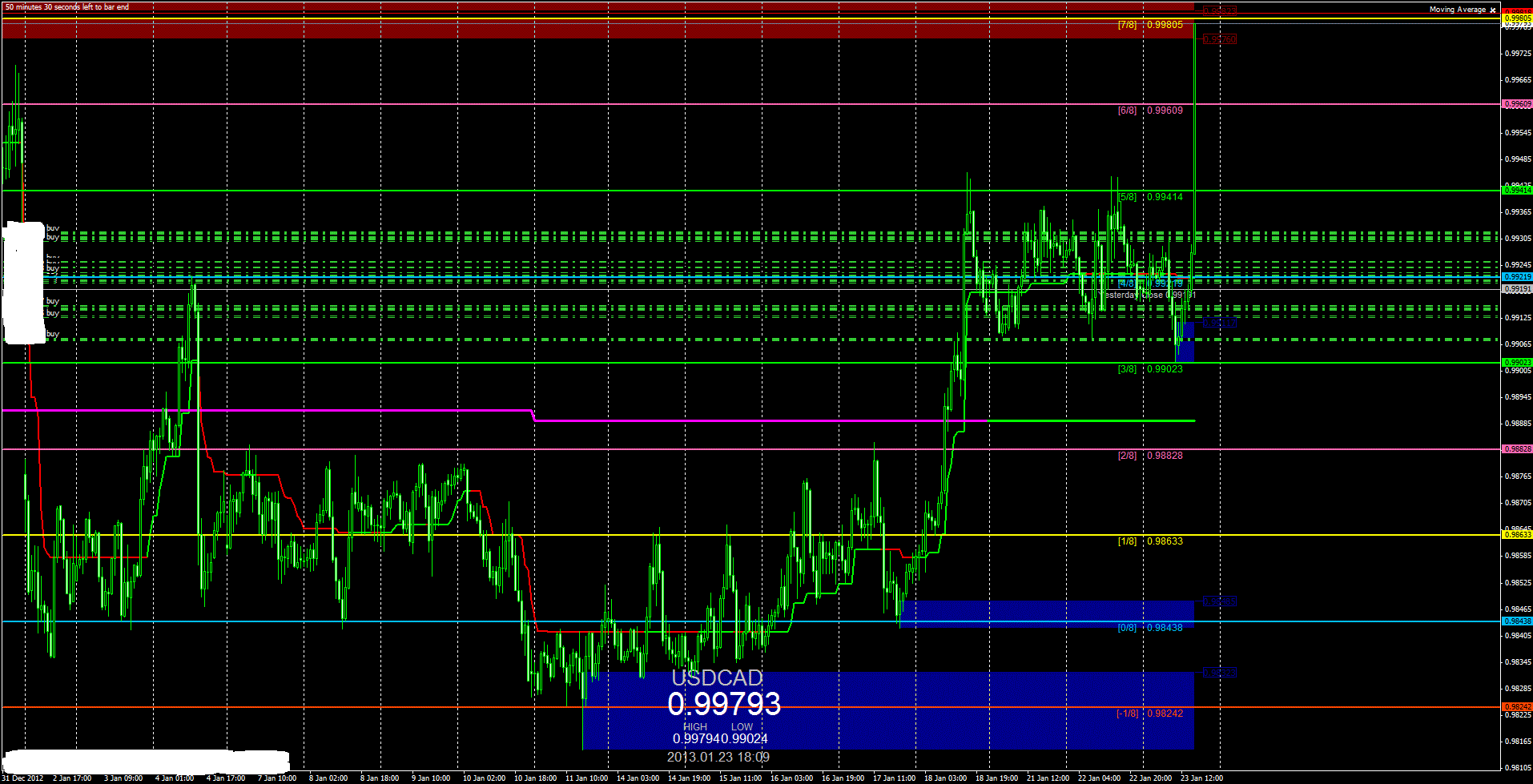Click the bar countdown timer text at top left
Viewport: 1533px width, 784px height.
click(x=67, y=7)
